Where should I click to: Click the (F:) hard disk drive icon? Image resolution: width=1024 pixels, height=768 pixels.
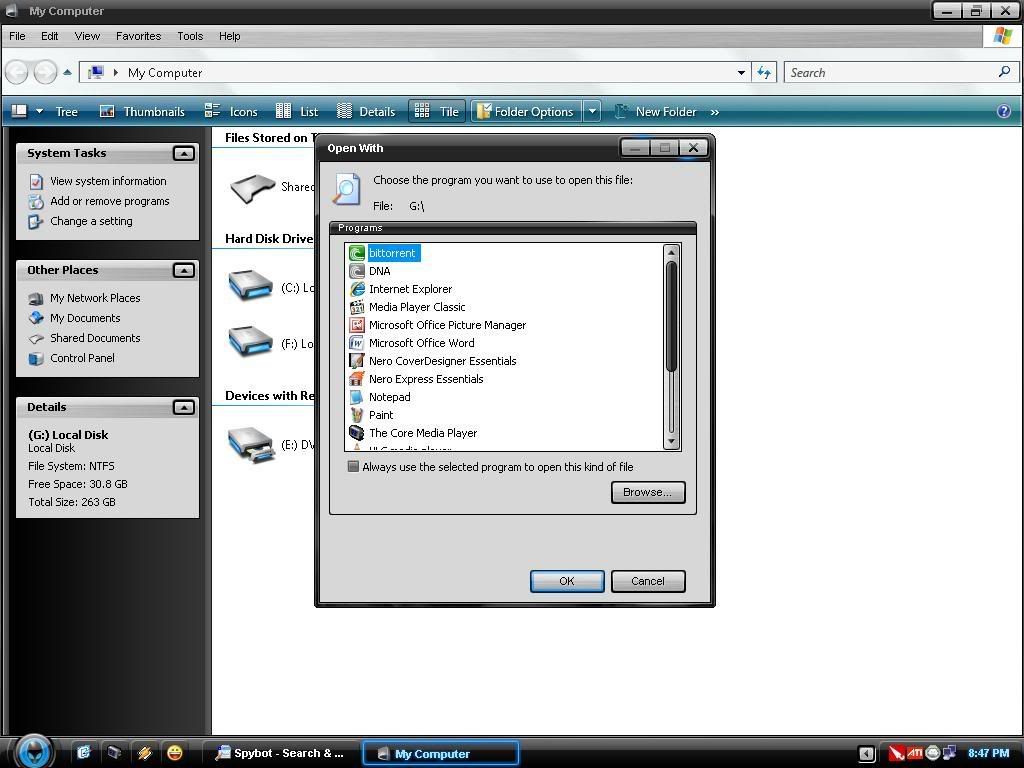[251, 342]
